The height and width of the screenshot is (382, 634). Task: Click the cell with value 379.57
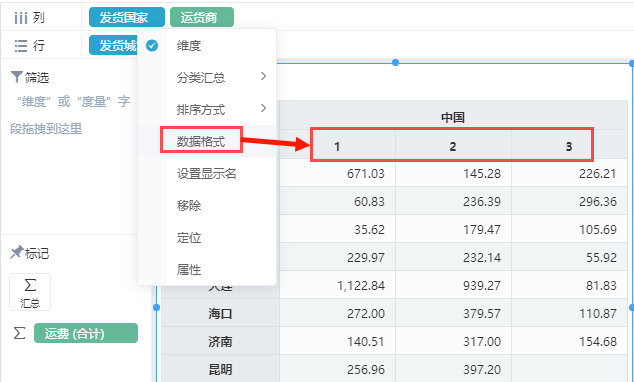pos(453,313)
